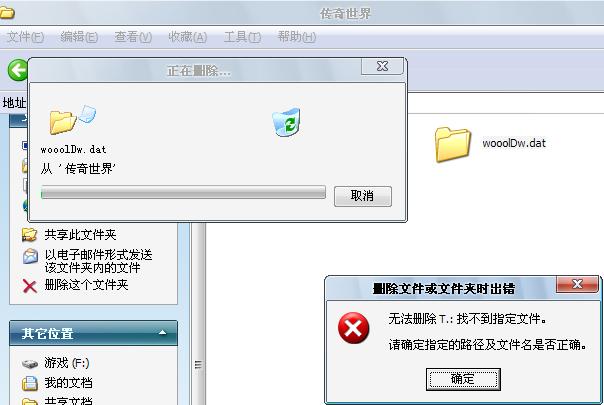The width and height of the screenshot is (604, 405).
Task: Click the red error icon in dialog
Action: click(353, 328)
